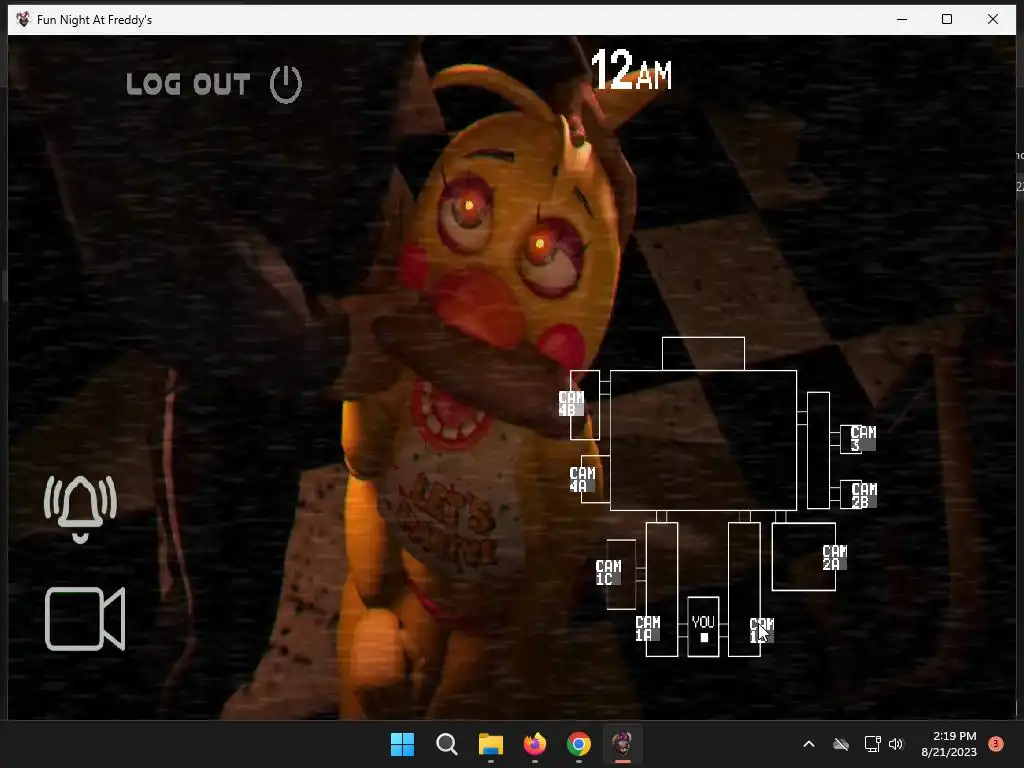Viewport: 1024px width, 768px height.
Task: Launch Firefox from the taskbar
Action: pos(535,744)
